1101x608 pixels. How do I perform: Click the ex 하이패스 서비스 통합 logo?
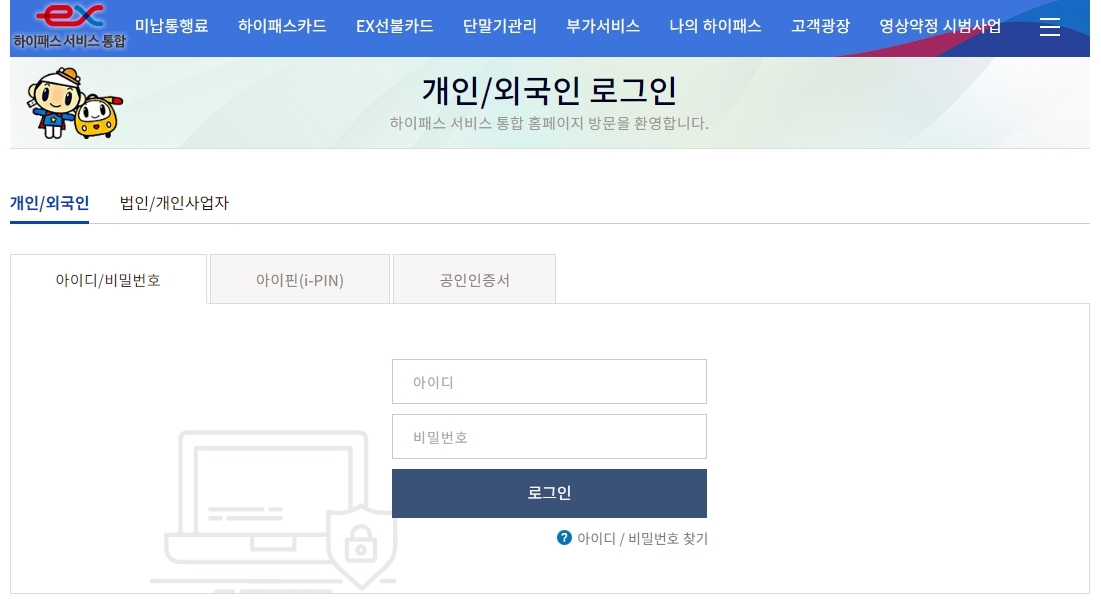[70, 27]
